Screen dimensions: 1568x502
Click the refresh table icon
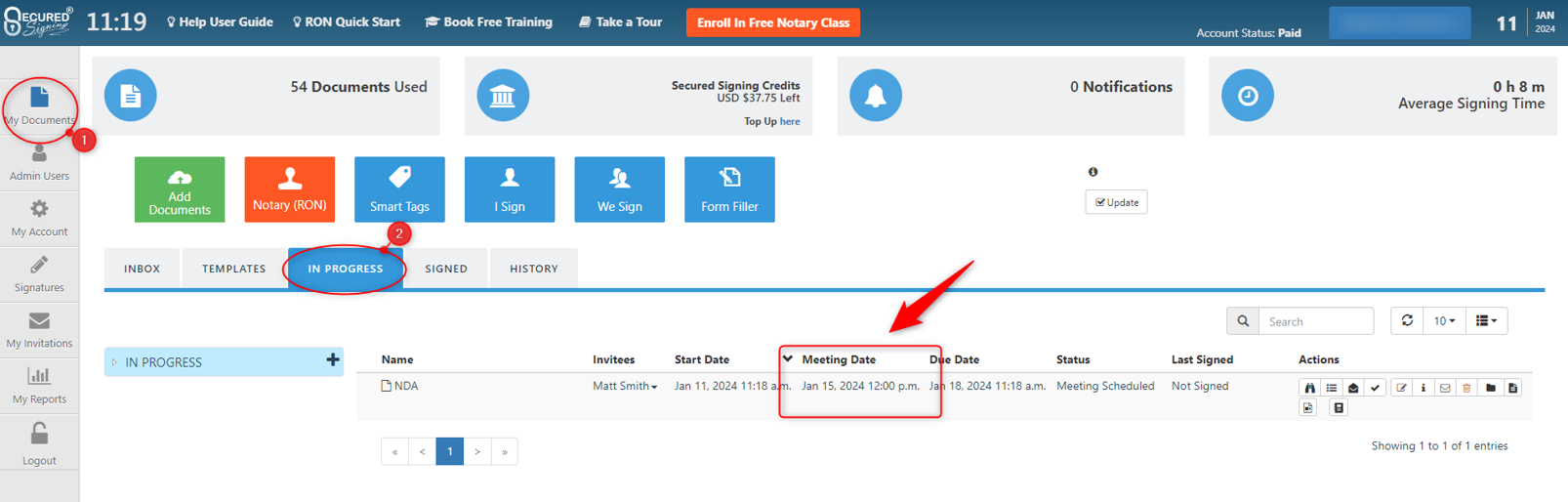(1407, 320)
